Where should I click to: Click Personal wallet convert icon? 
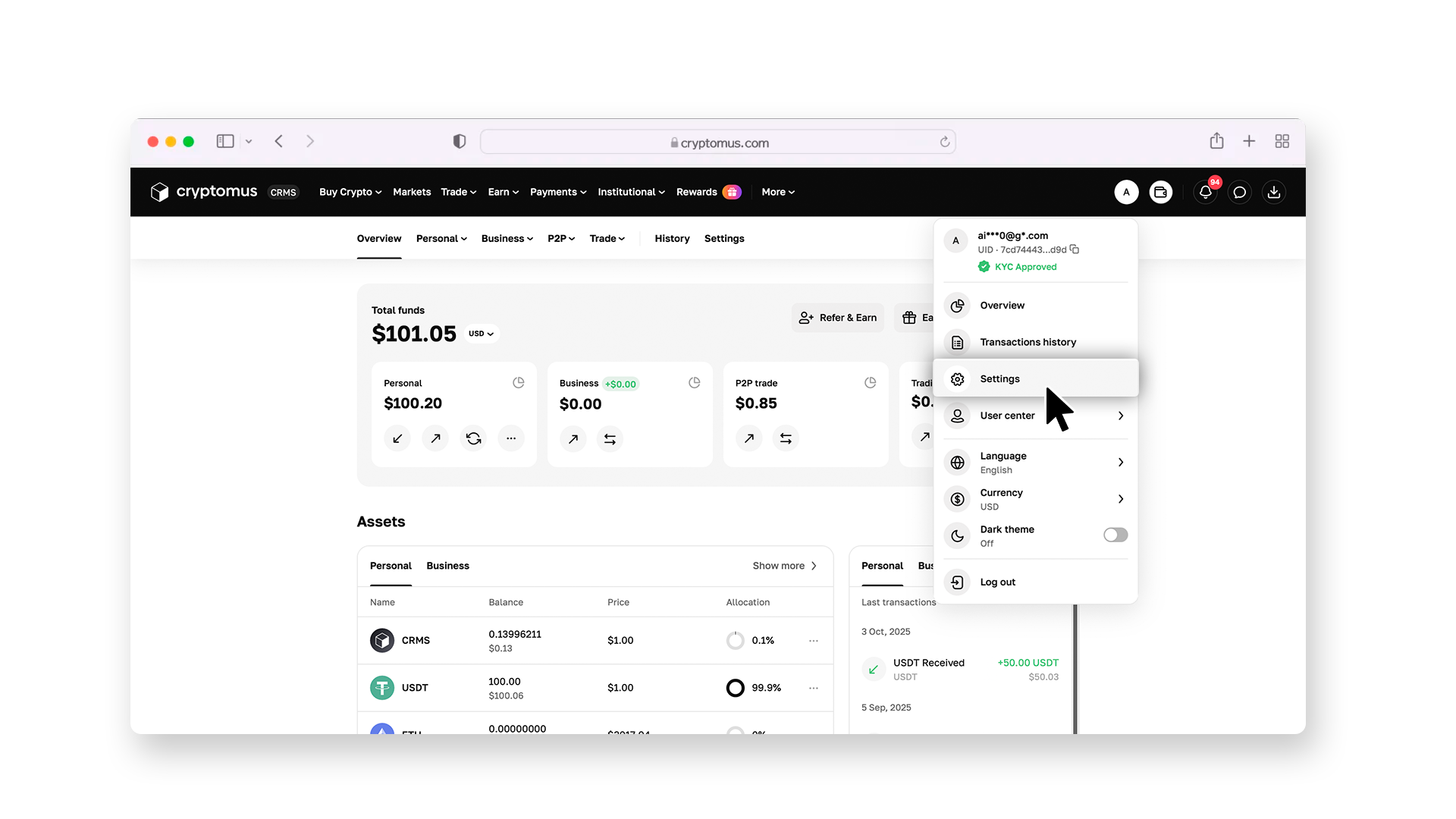pos(473,438)
